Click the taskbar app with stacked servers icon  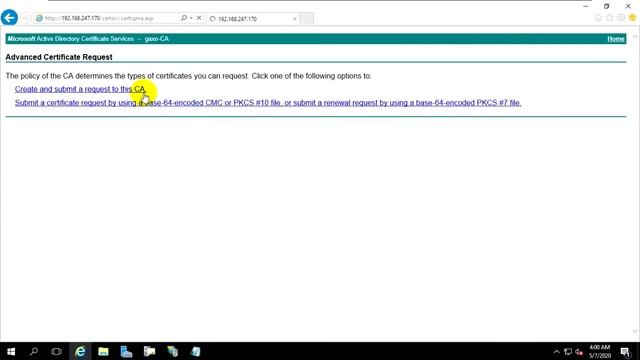click(172, 351)
